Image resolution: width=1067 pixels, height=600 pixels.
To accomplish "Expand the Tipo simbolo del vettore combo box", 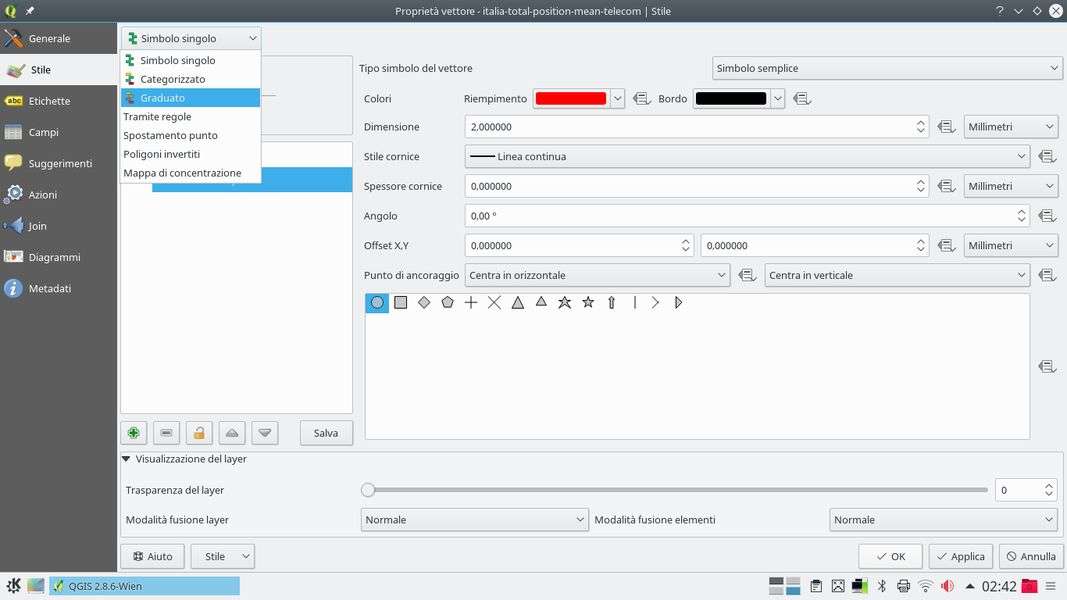I will tap(887, 68).
